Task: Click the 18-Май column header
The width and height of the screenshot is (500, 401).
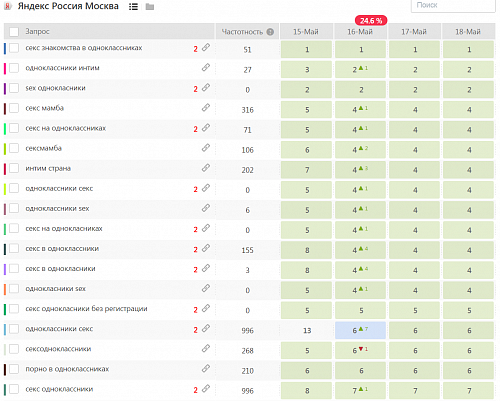Action: coord(468,32)
